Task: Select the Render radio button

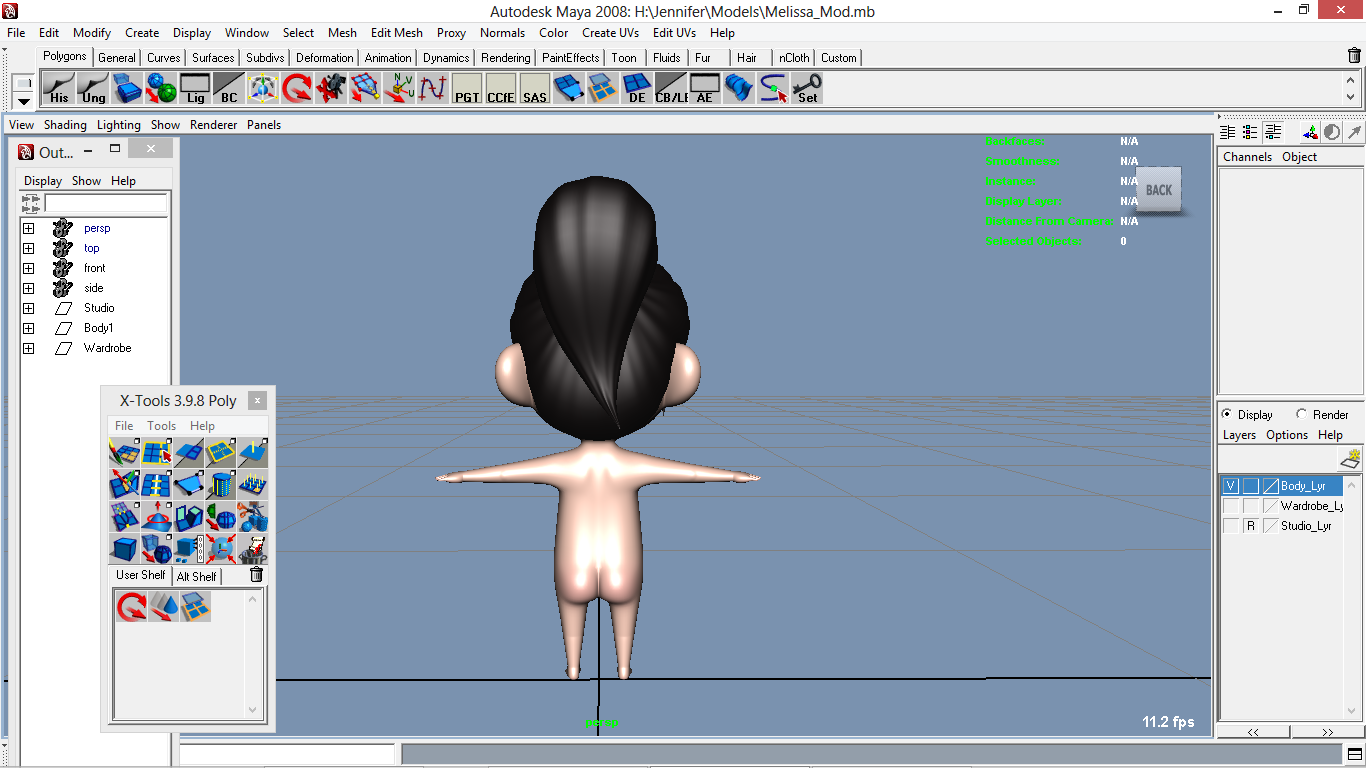Action: click(x=1301, y=414)
